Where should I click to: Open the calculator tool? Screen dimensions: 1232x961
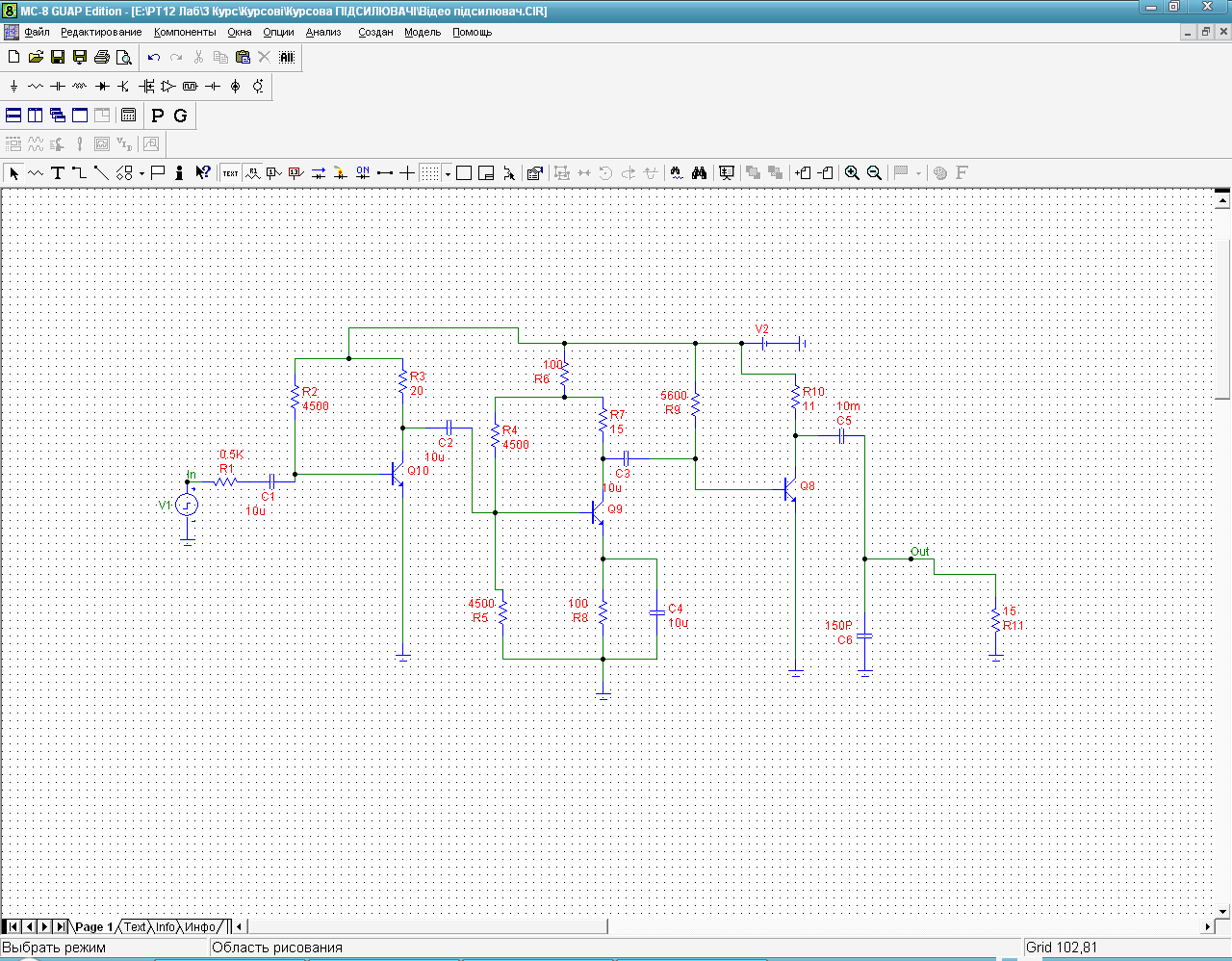point(128,116)
